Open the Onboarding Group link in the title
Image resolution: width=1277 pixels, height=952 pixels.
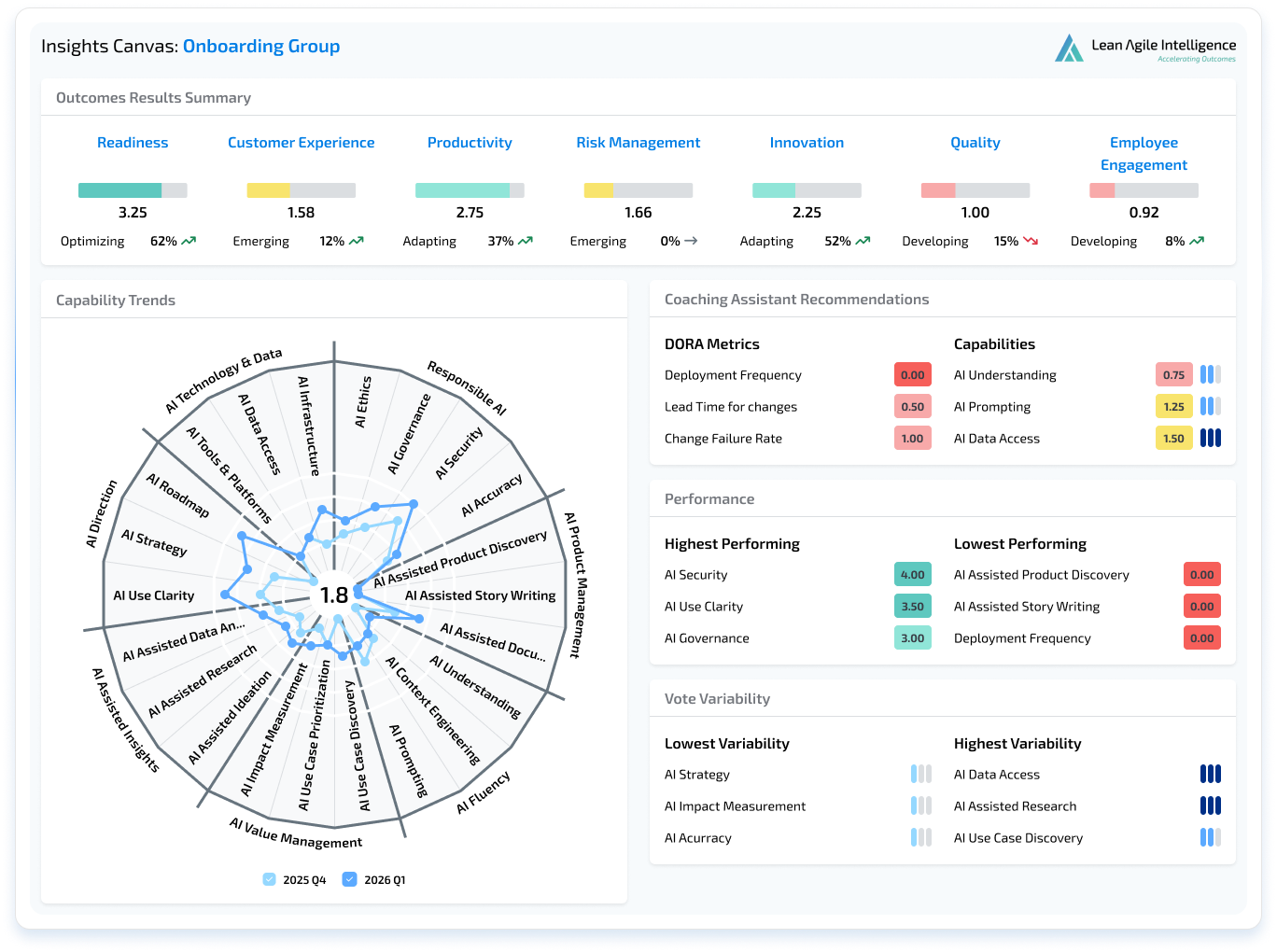(x=261, y=46)
